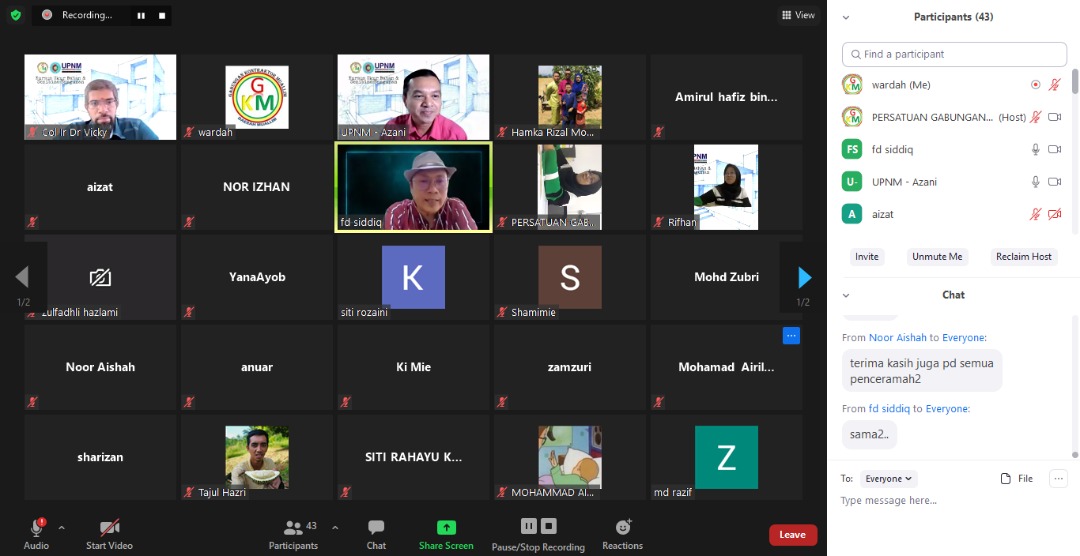Open the Reactions menu icon
The image size is (1080, 556).
click(622, 527)
